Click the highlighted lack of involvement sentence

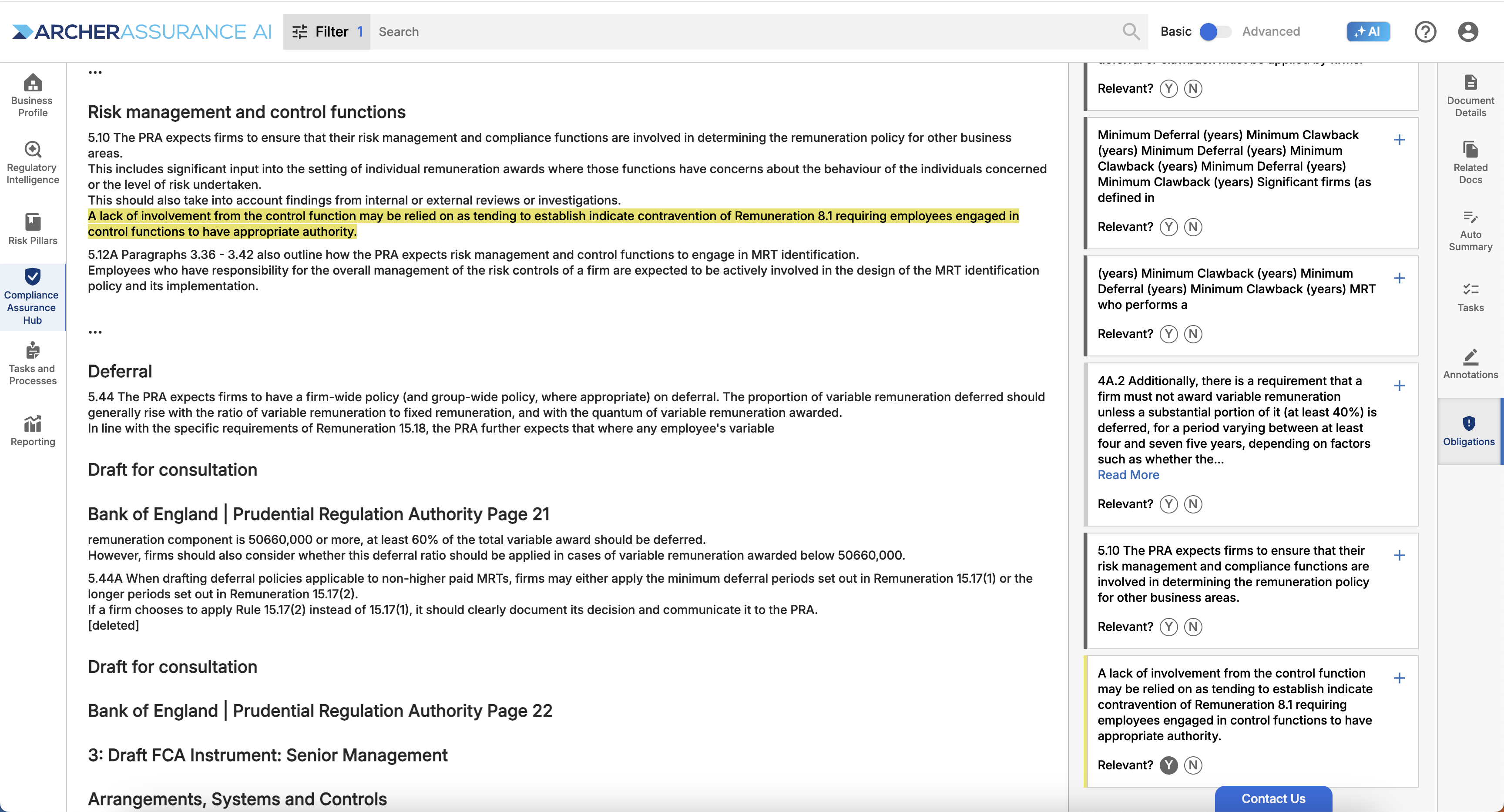(554, 224)
